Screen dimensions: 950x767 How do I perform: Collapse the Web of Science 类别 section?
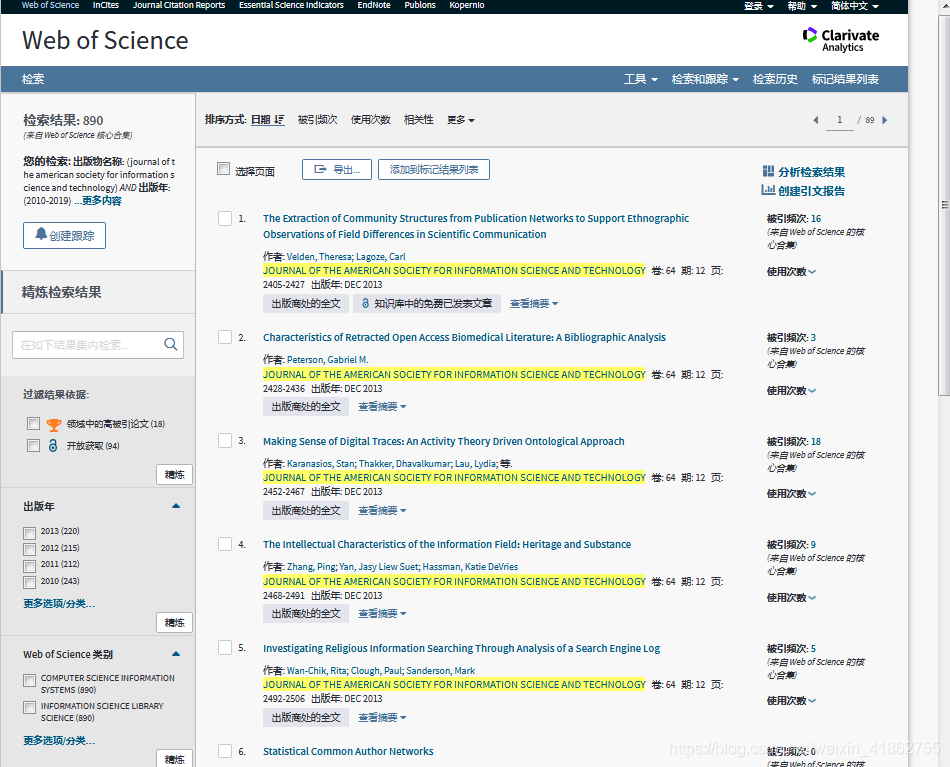coord(176,654)
